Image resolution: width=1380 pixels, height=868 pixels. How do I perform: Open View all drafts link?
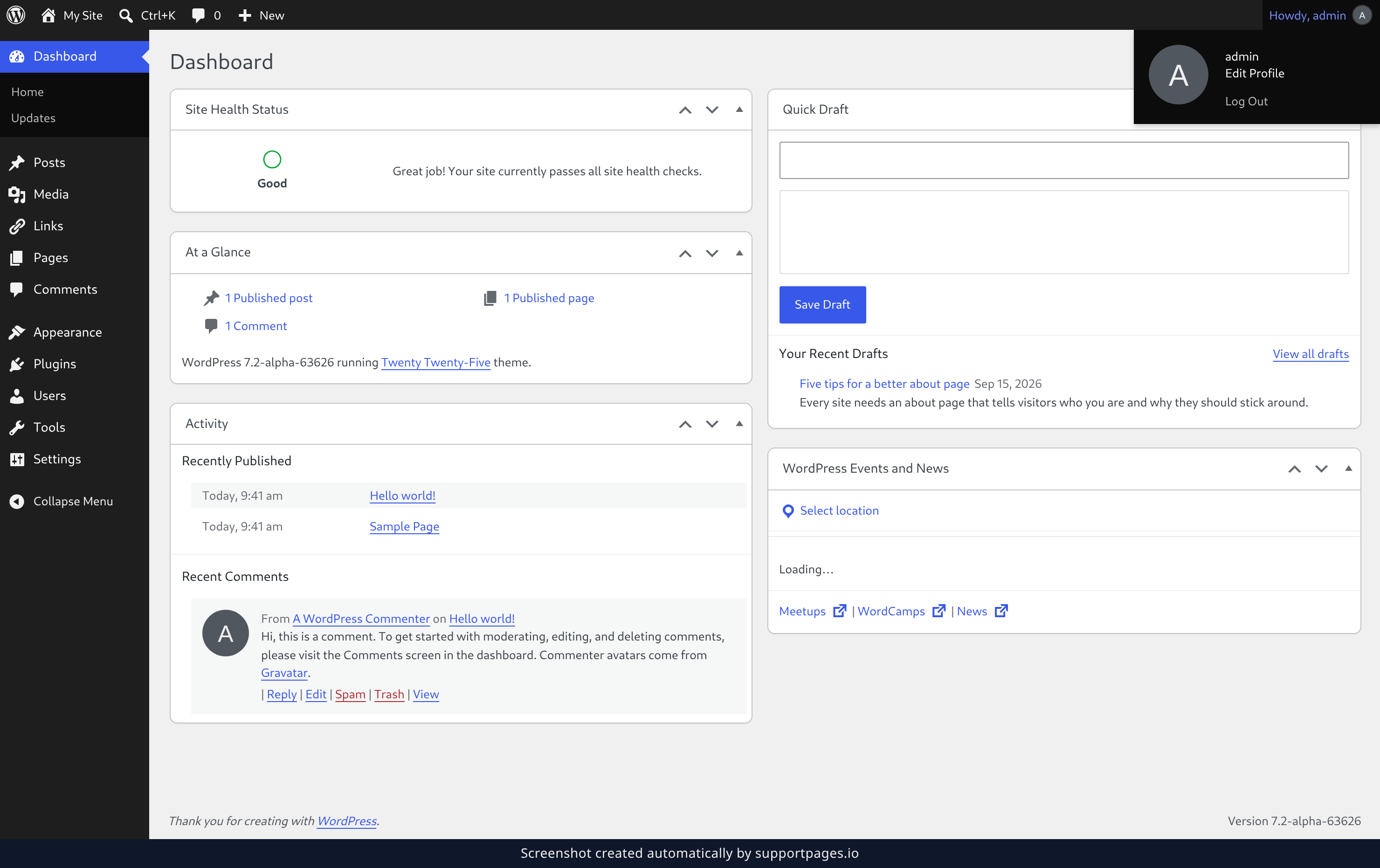click(x=1311, y=353)
